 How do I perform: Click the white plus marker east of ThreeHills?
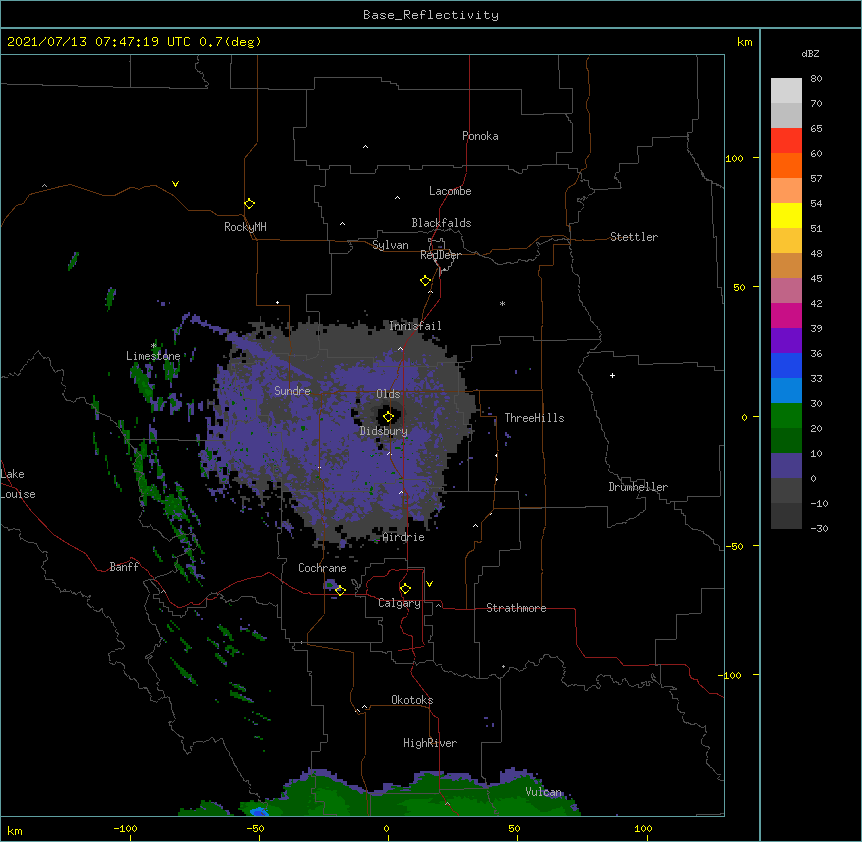(612, 375)
